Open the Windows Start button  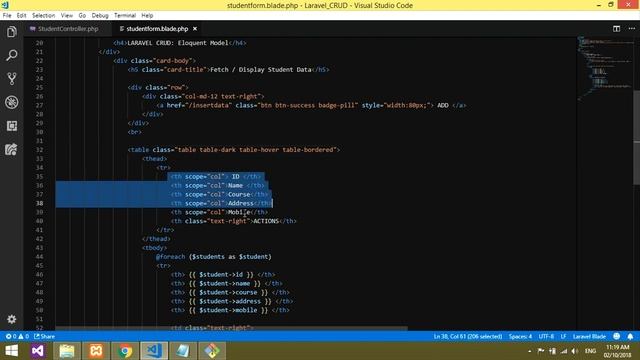pos(11,351)
